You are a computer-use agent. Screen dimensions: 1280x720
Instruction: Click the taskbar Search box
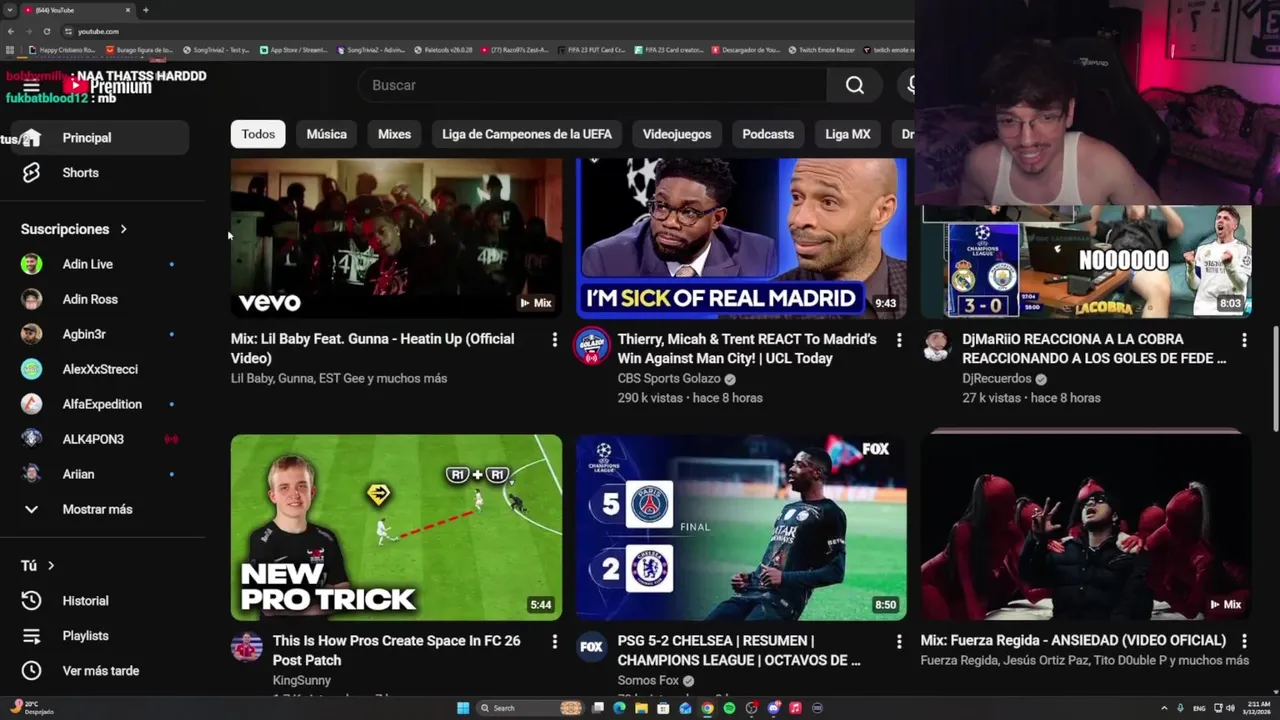(530, 708)
